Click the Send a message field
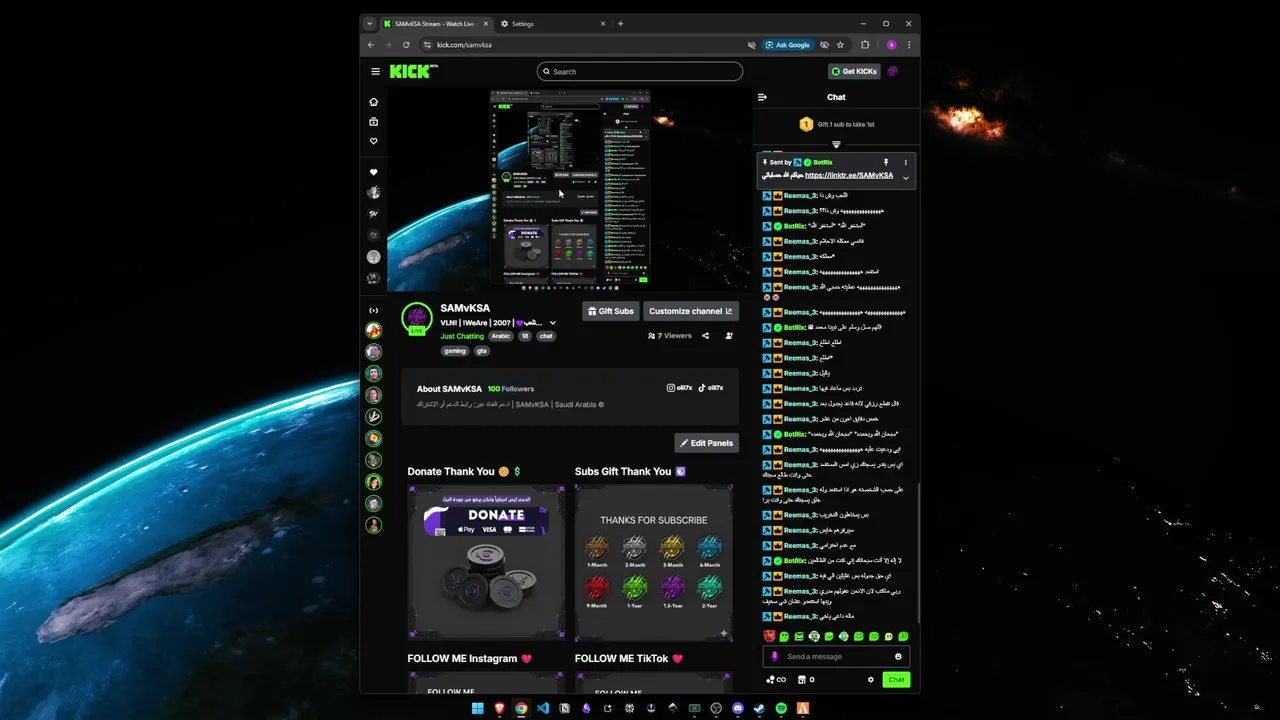This screenshot has width=1280, height=720. [x=836, y=657]
